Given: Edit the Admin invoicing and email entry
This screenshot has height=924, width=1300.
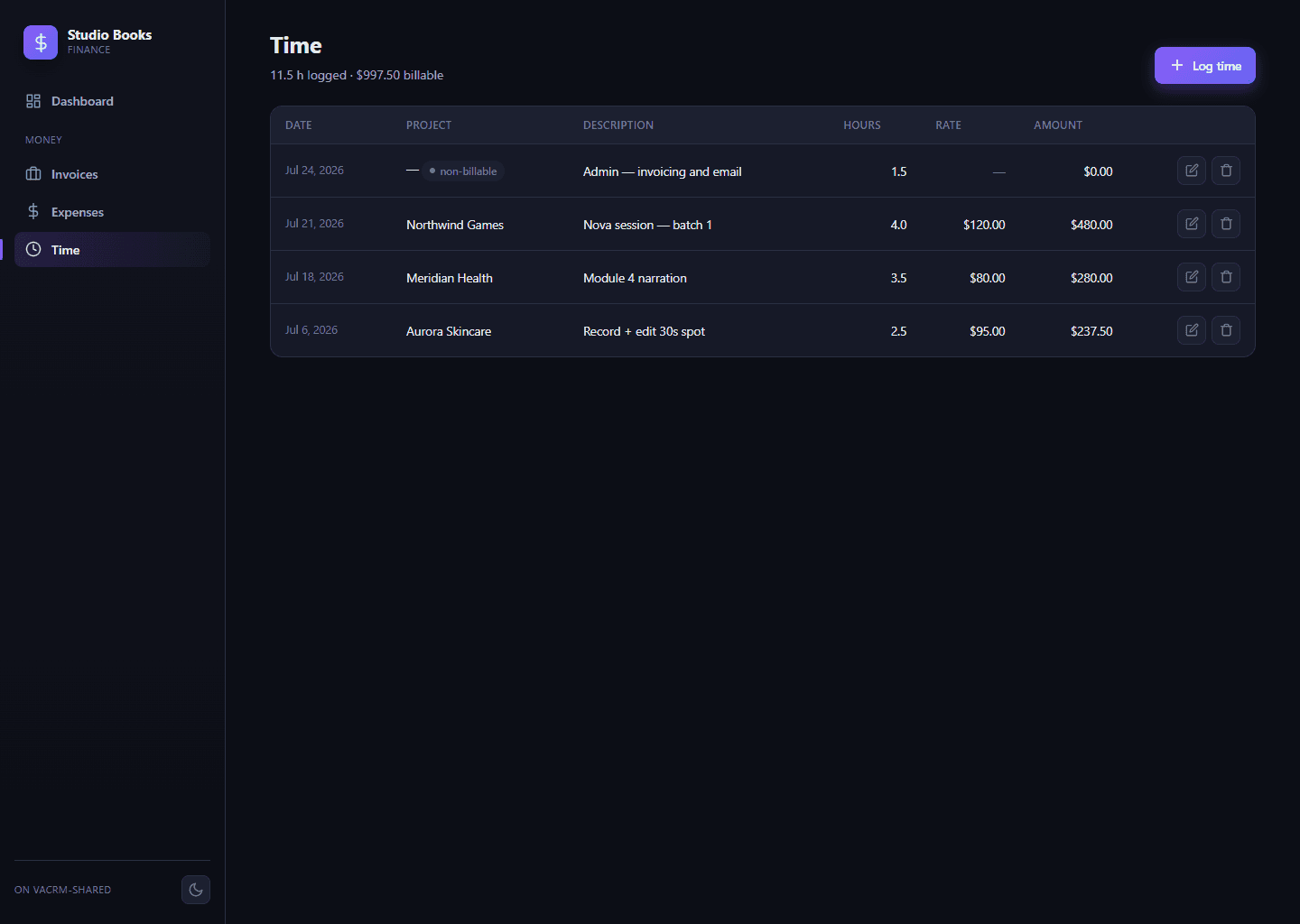Looking at the screenshot, I should (1192, 171).
